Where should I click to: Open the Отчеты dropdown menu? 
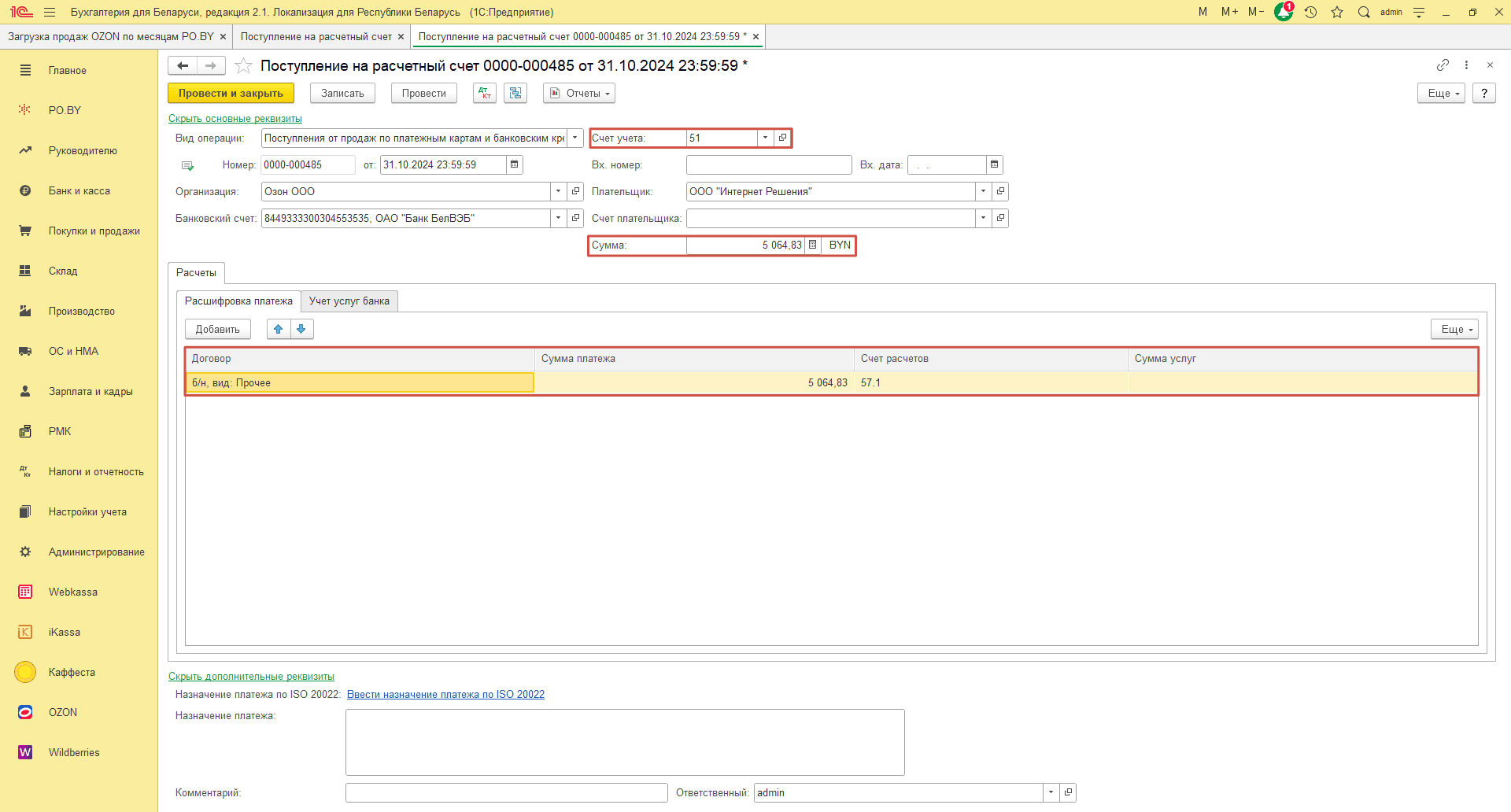[x=579, y=93]
